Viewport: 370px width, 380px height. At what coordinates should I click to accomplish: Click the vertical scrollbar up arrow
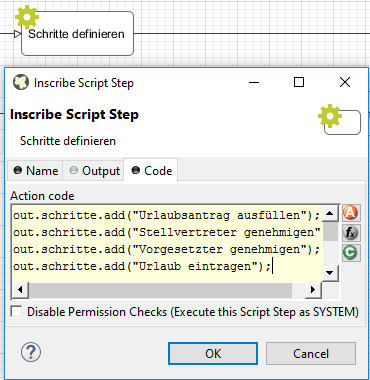[x=330, y=213]
